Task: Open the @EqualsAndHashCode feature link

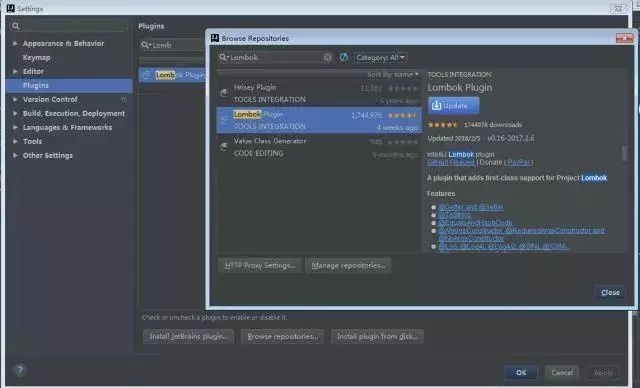Action: click(x=475, y=223)
